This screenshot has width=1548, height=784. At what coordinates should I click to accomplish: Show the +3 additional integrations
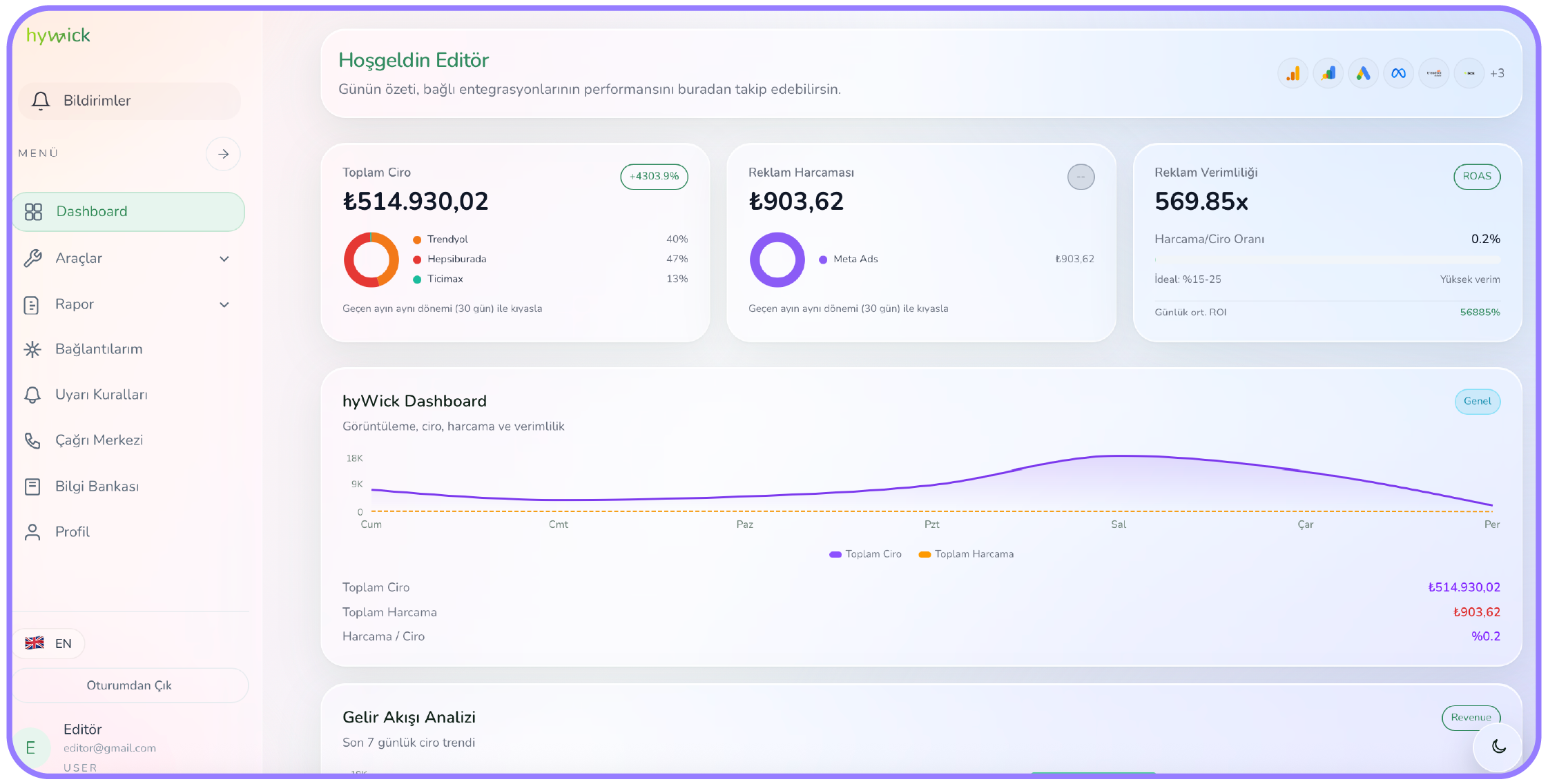1497,73
